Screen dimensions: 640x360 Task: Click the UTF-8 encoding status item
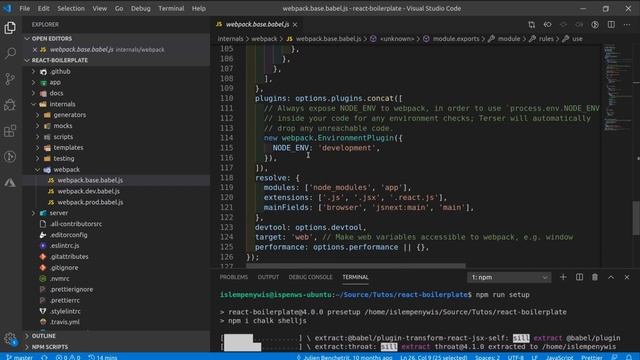click(x=516, y=357)
